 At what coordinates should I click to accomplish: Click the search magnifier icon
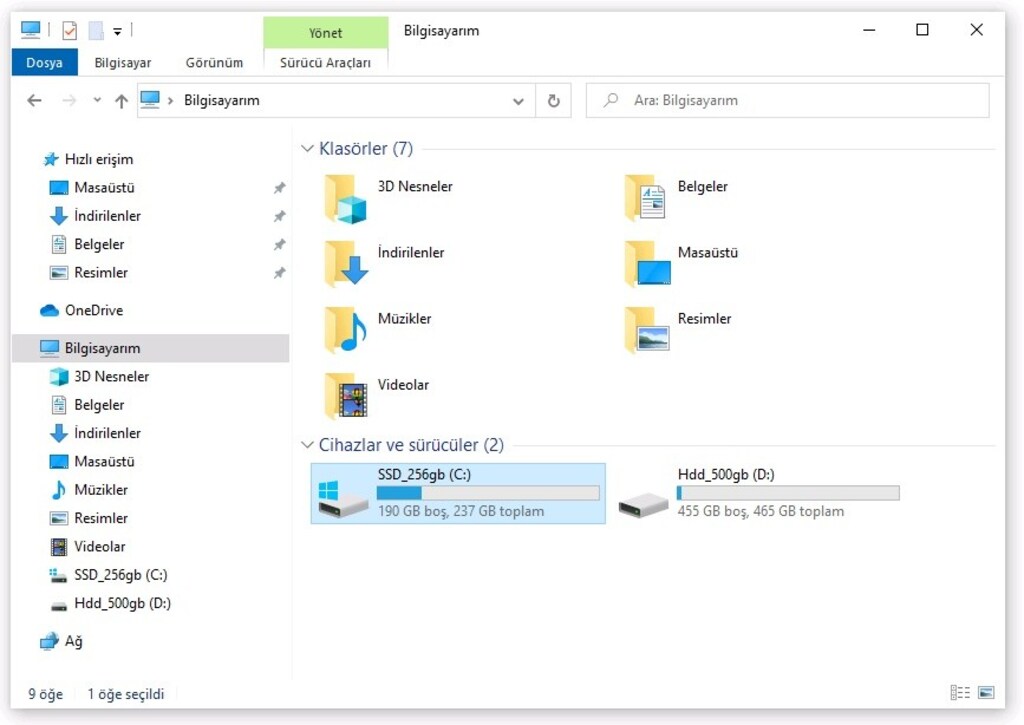611,100
